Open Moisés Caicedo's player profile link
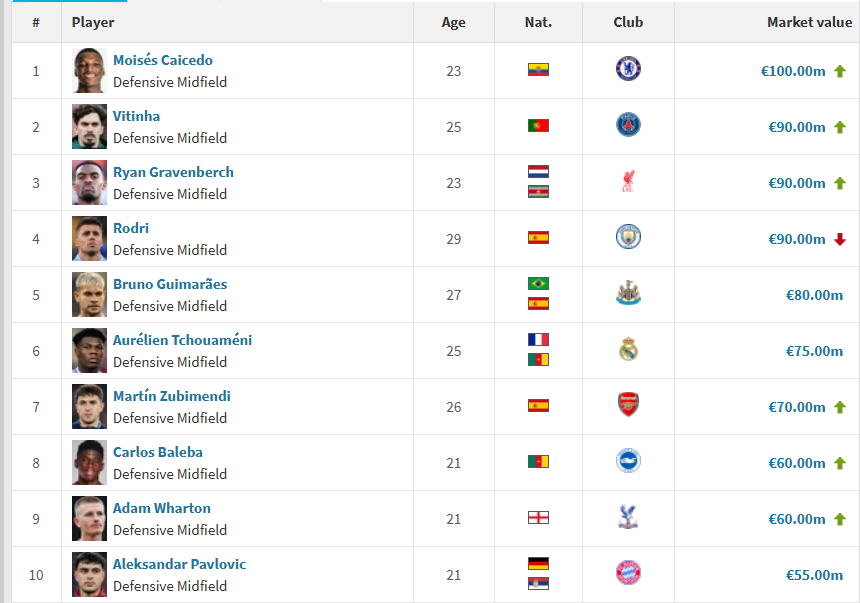This screenshot has width=860, height=603. coord(162,60)
